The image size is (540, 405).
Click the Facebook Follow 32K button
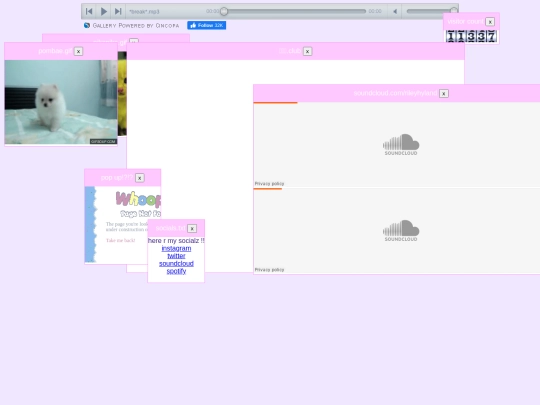point(207,25)
